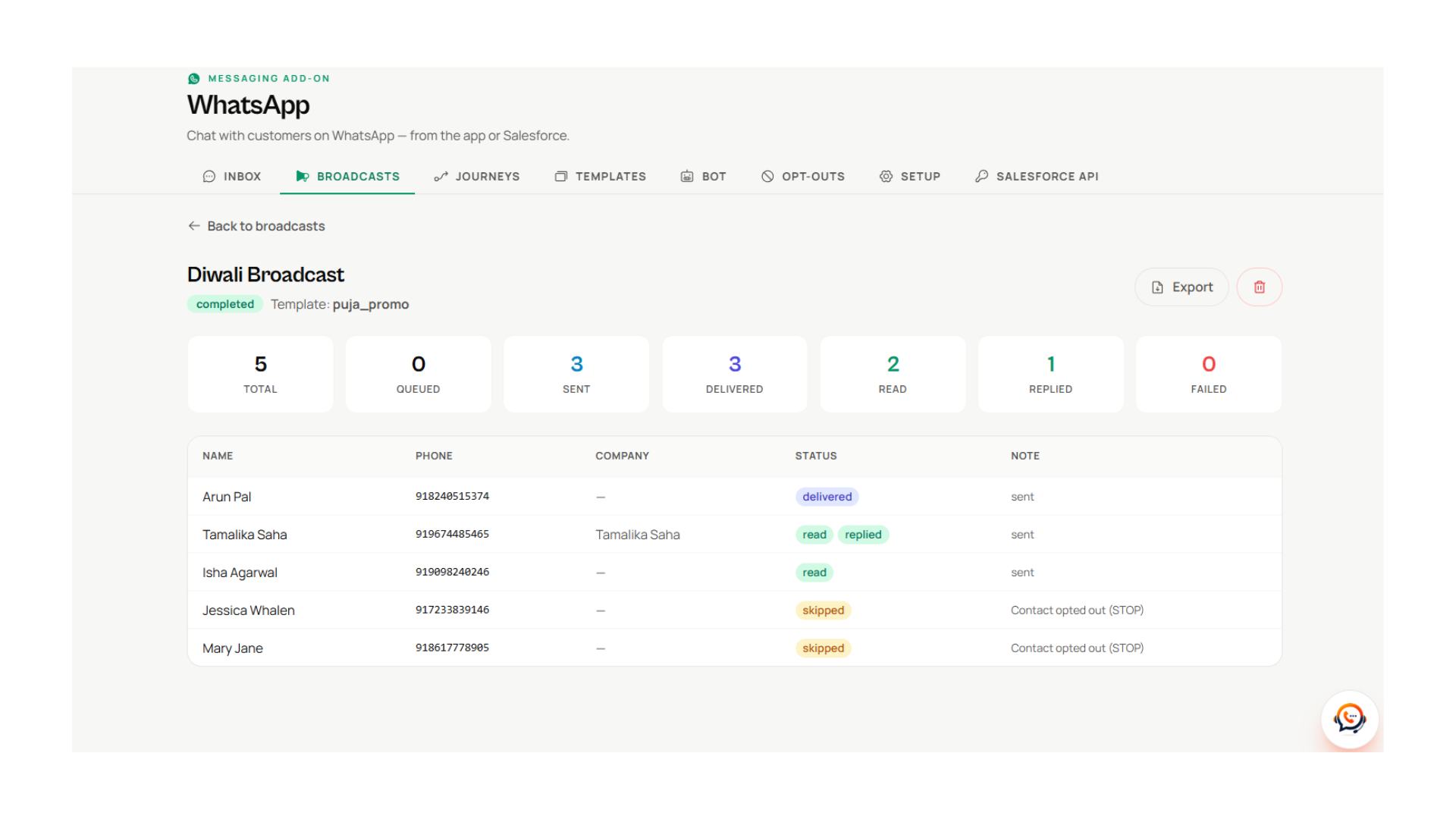The image size is (1456, 819).
Task: Click the sent note for Isha Agarwal
Action: click(x=1022, y=573)
